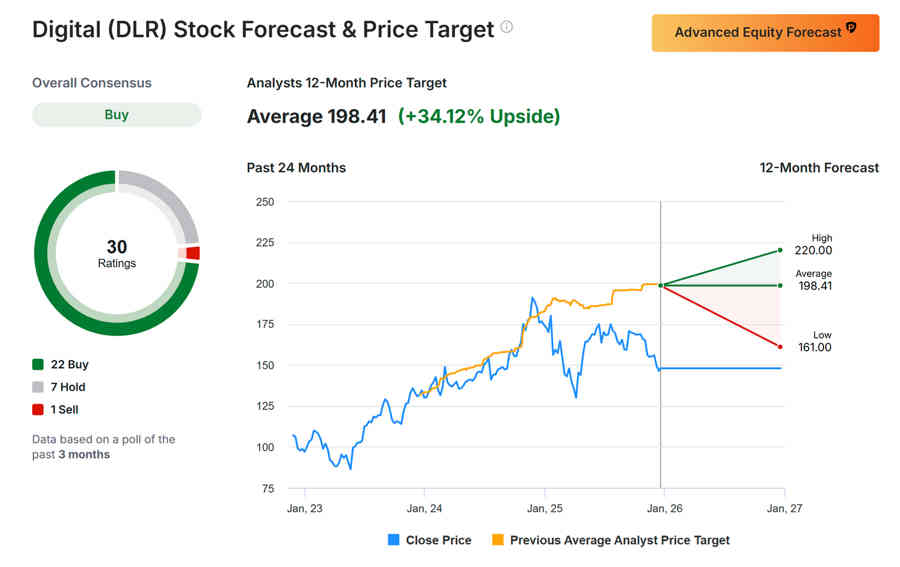
Task: Click the Buy consensus pill
Action: coord(116,115)
